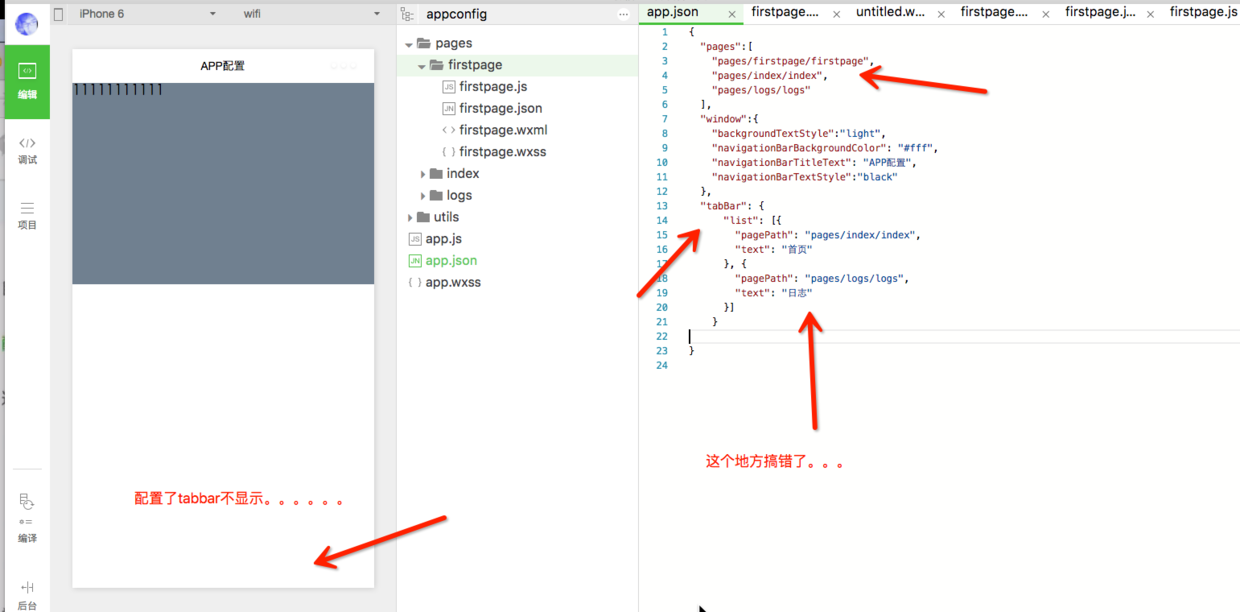This screenshot has width=1240, height=612.
Task: Click the braces icon of app.wxss
Action: point(415,283)
